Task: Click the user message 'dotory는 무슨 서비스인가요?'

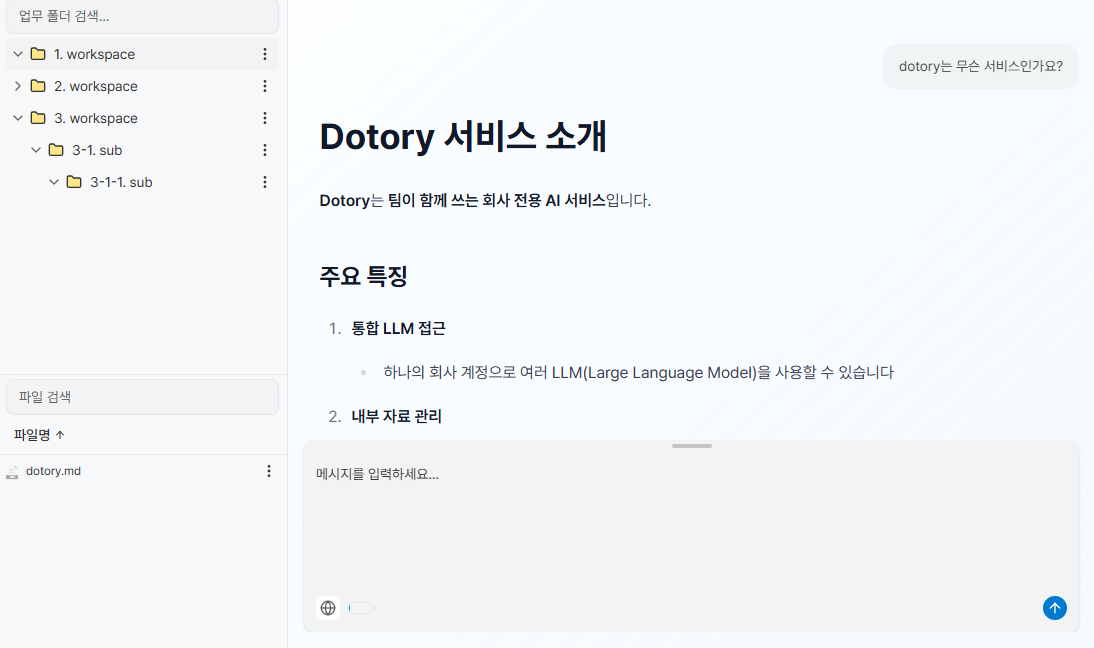Action: (980, 66)
